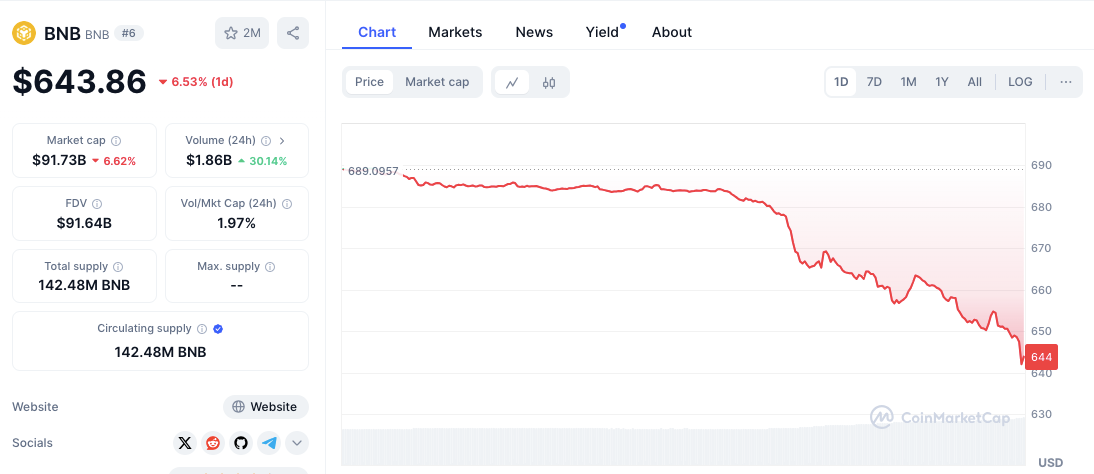The image size is (1094, 474).
Task: Select the 7D time range
Action: pos(874,82)
